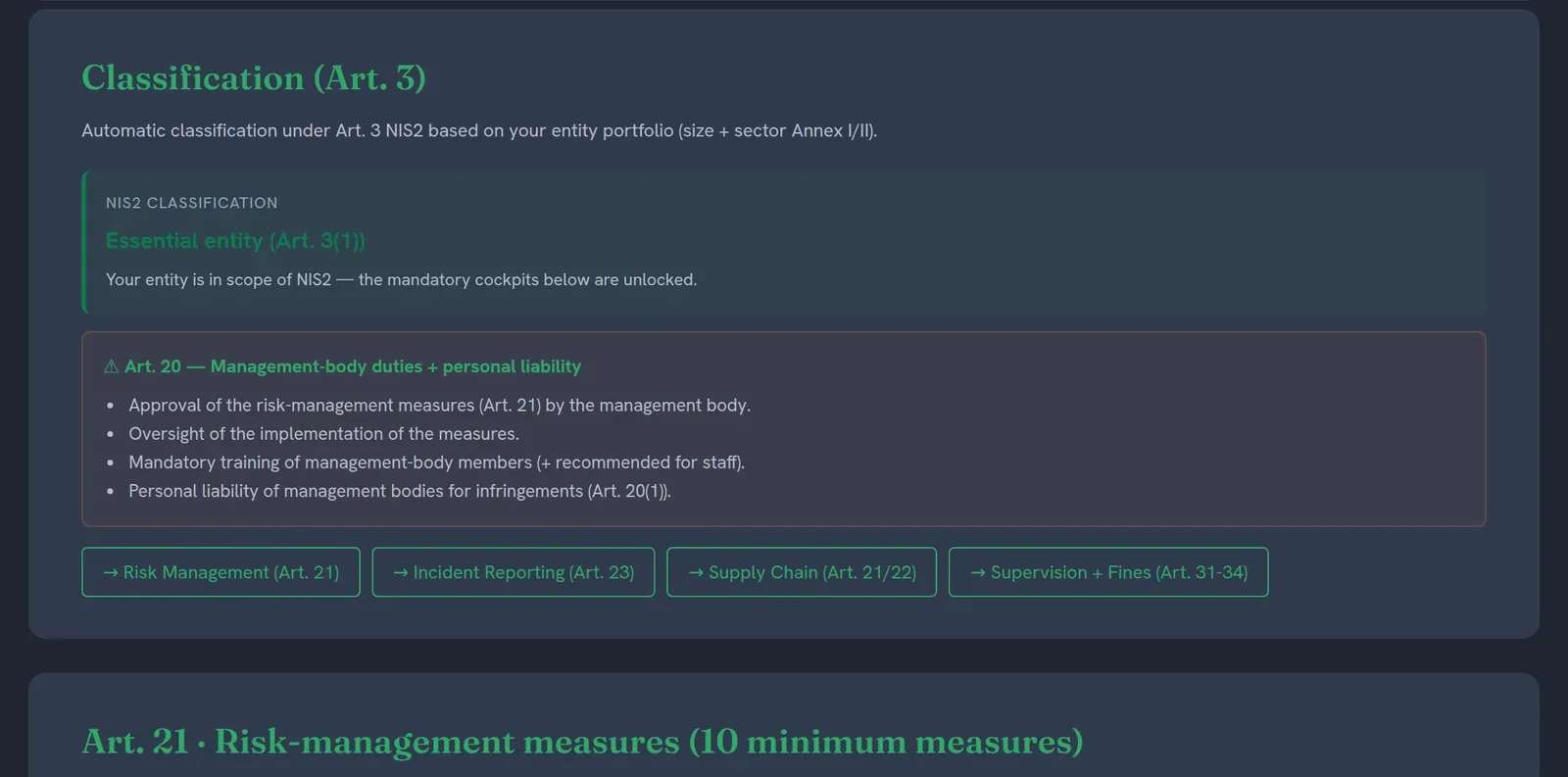Open Supply Chain (Art. 21/22) cockpit
Viewport: 1568px width, 777px height.
802,572
